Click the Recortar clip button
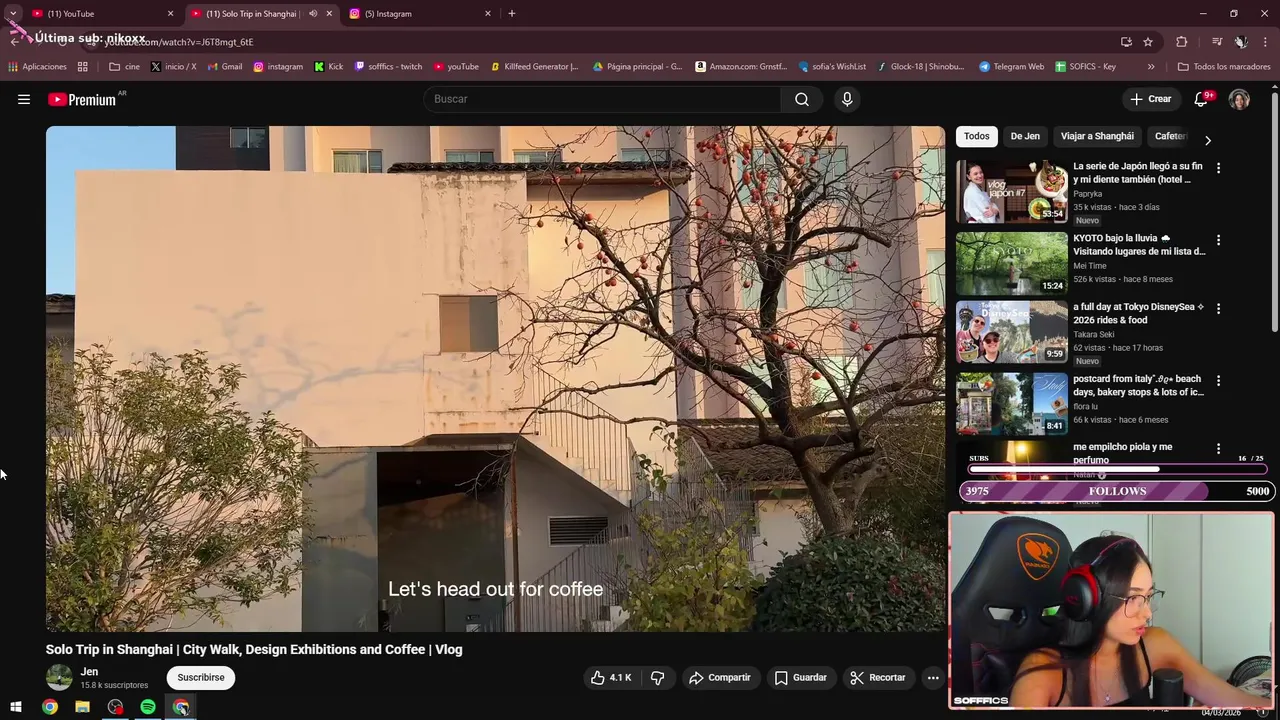This screenshot has width=1280, height=720. 878,677
